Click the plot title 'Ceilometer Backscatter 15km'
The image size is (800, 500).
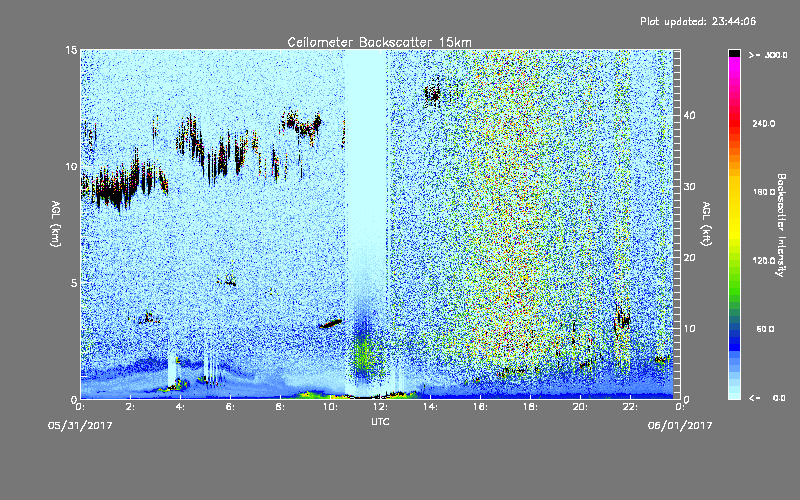(379, 42)
